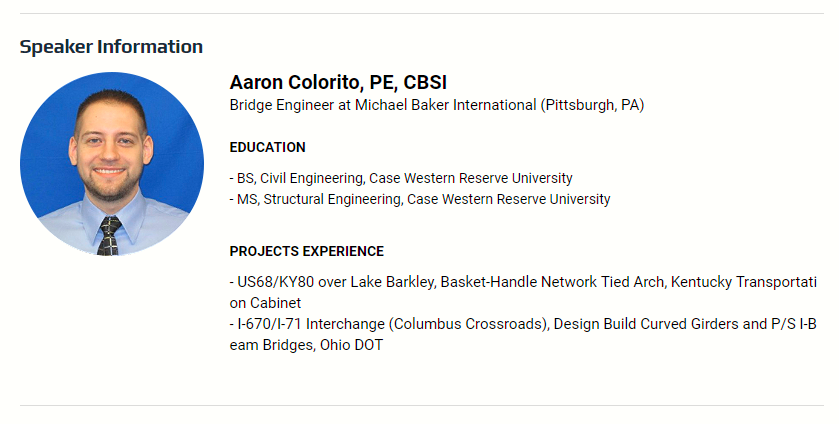Click the words '(Pittsburgh, PA)'
Screen dimensions: 839x424
[592, 105]
